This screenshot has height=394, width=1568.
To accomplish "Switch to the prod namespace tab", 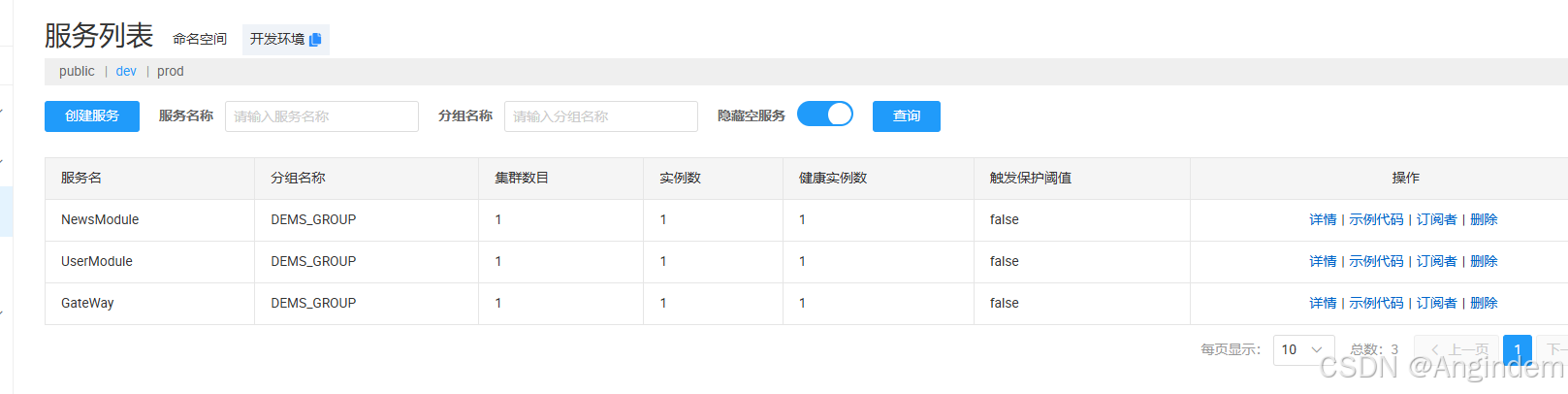I will point(171,71).
